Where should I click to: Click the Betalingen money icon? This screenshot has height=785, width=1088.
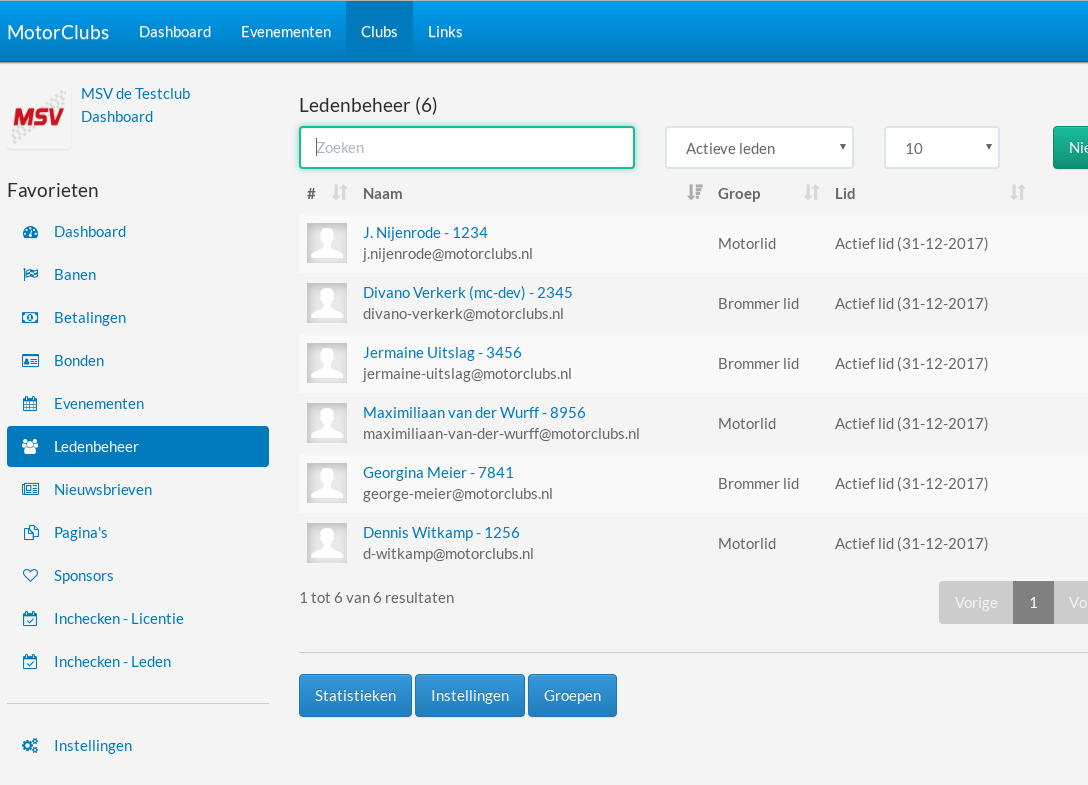[31, 318]
